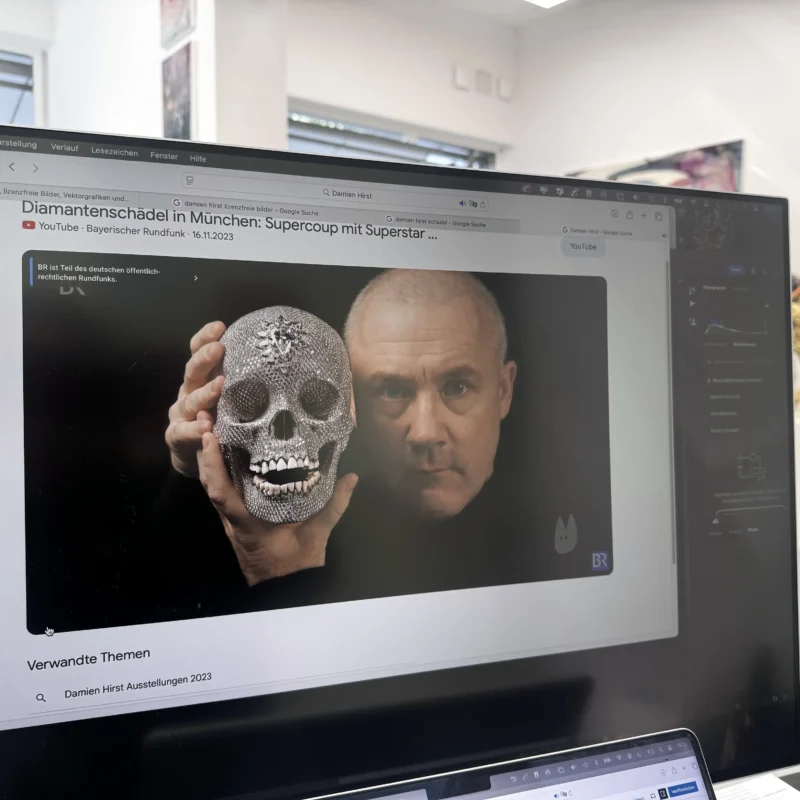The image size is (800, 800).
Task: Open the reader view icon in address bar
Action: tap(190, 181)
